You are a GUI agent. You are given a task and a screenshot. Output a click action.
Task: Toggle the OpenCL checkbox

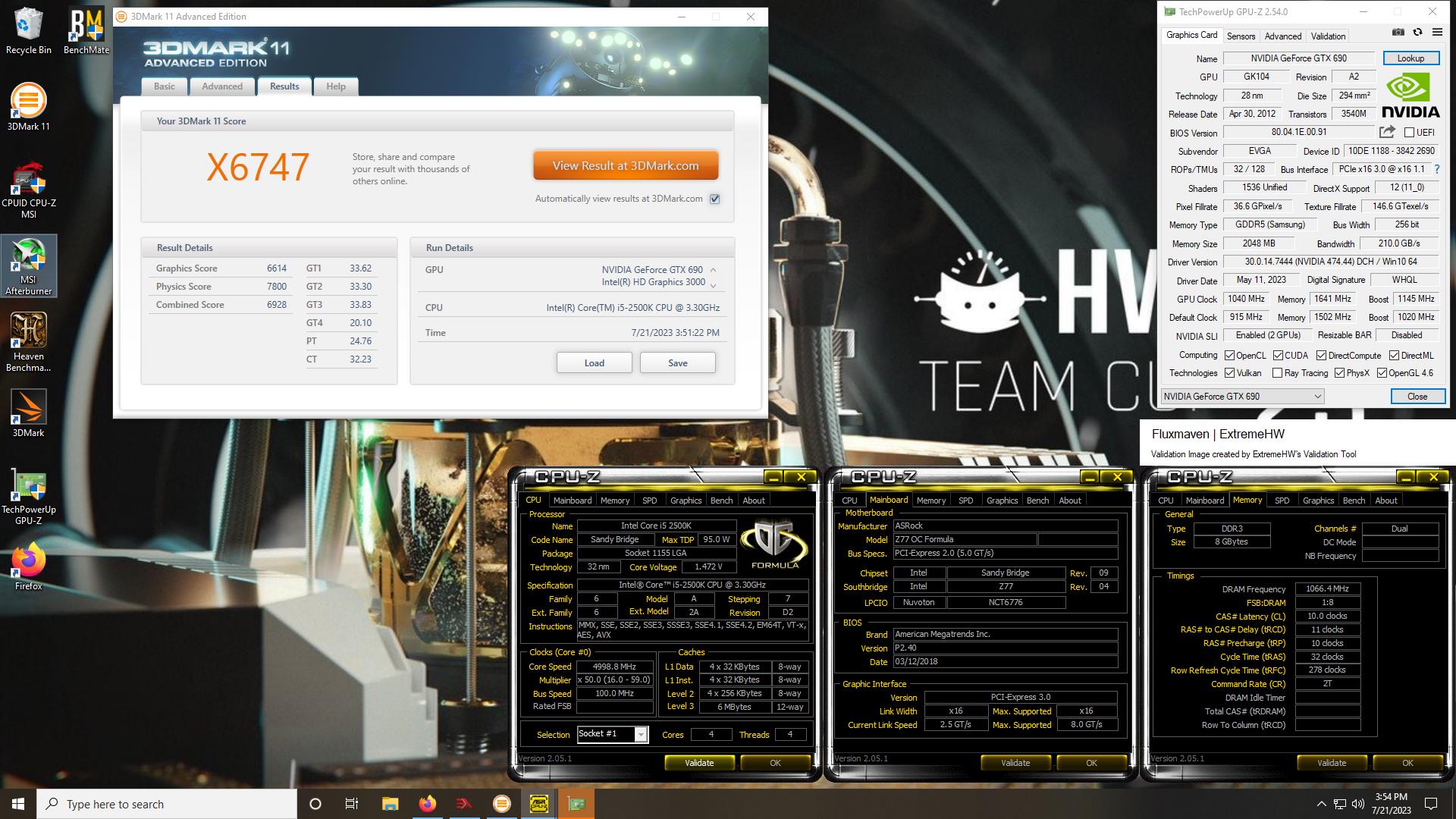[1230, 355]
